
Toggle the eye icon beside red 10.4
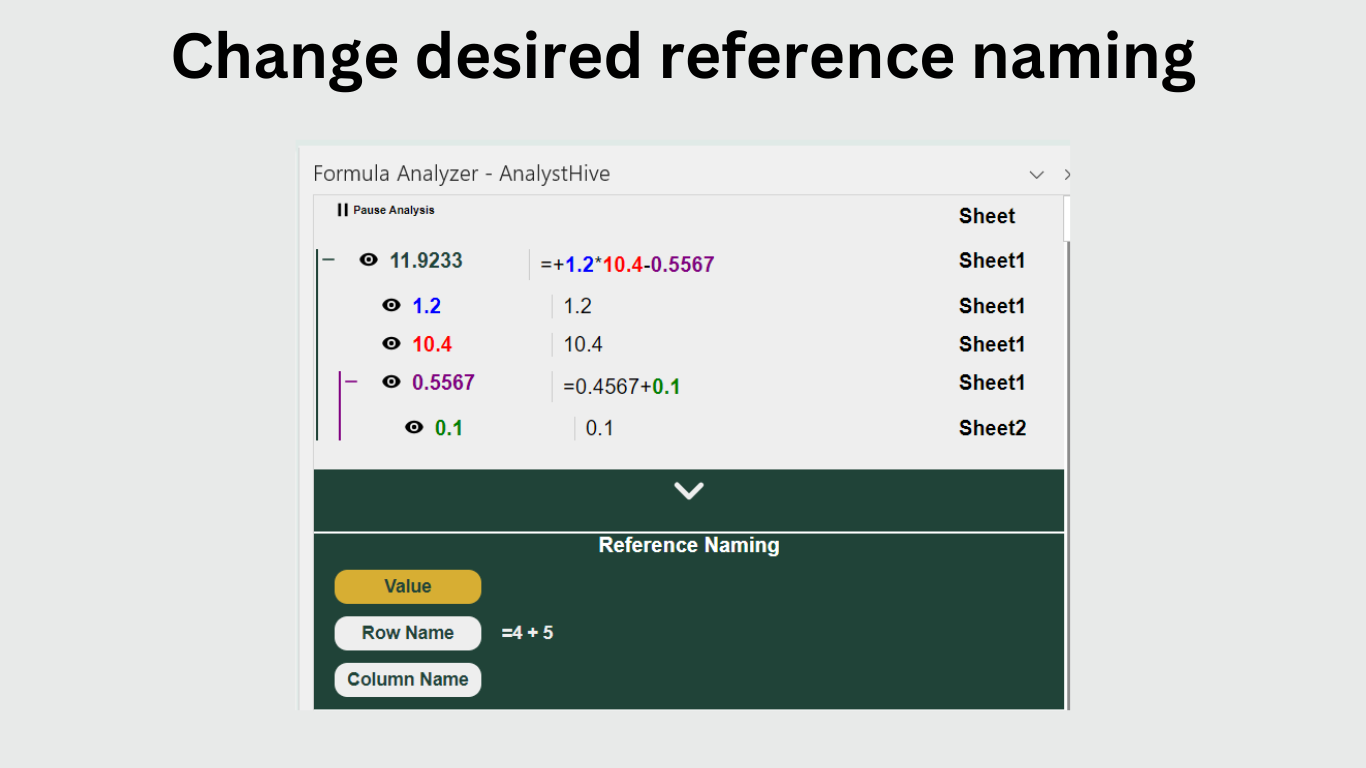[x=391, y=344]
